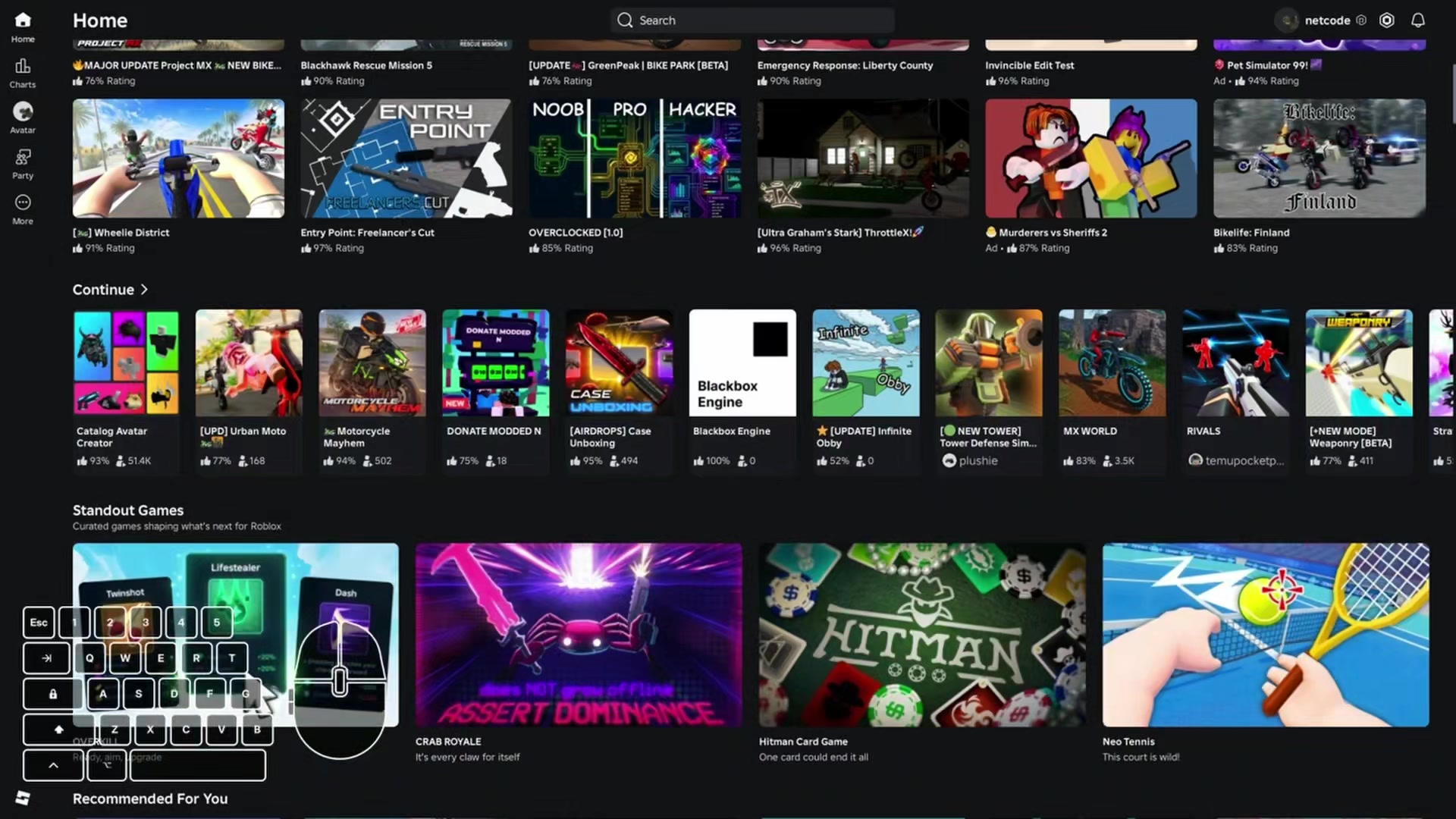Click the Pet Simulator 99! title
1456x819 pixels.
1267,65
